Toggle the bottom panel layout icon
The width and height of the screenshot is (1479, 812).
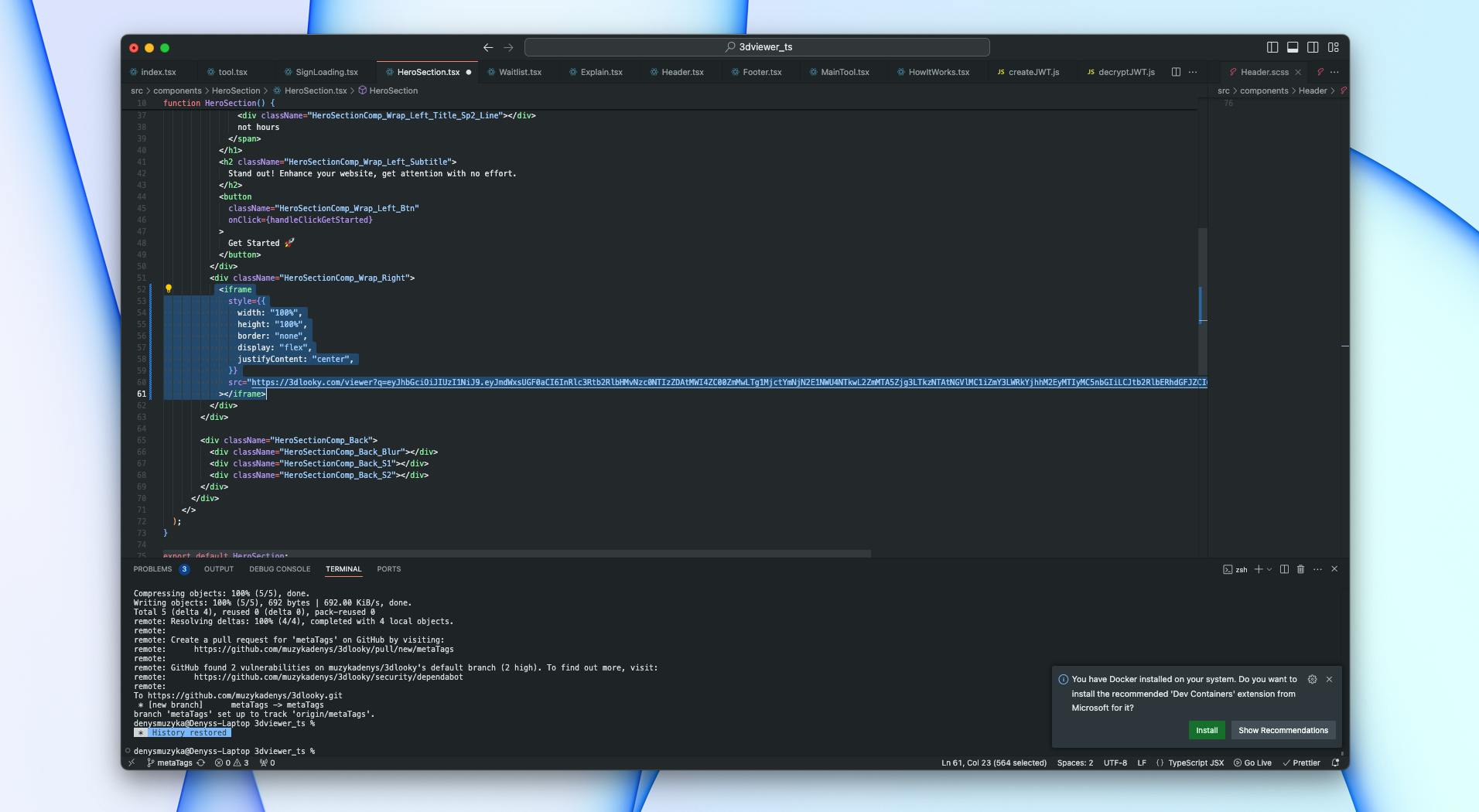click(x=1293, y=47)
